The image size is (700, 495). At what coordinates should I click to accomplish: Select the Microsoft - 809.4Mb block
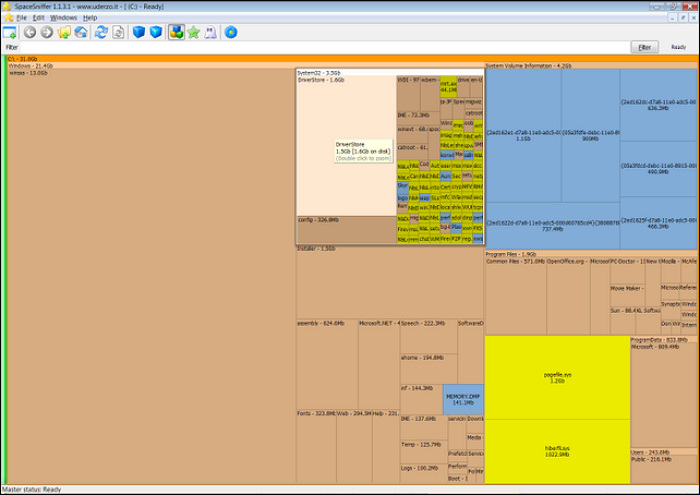[664, 395]
